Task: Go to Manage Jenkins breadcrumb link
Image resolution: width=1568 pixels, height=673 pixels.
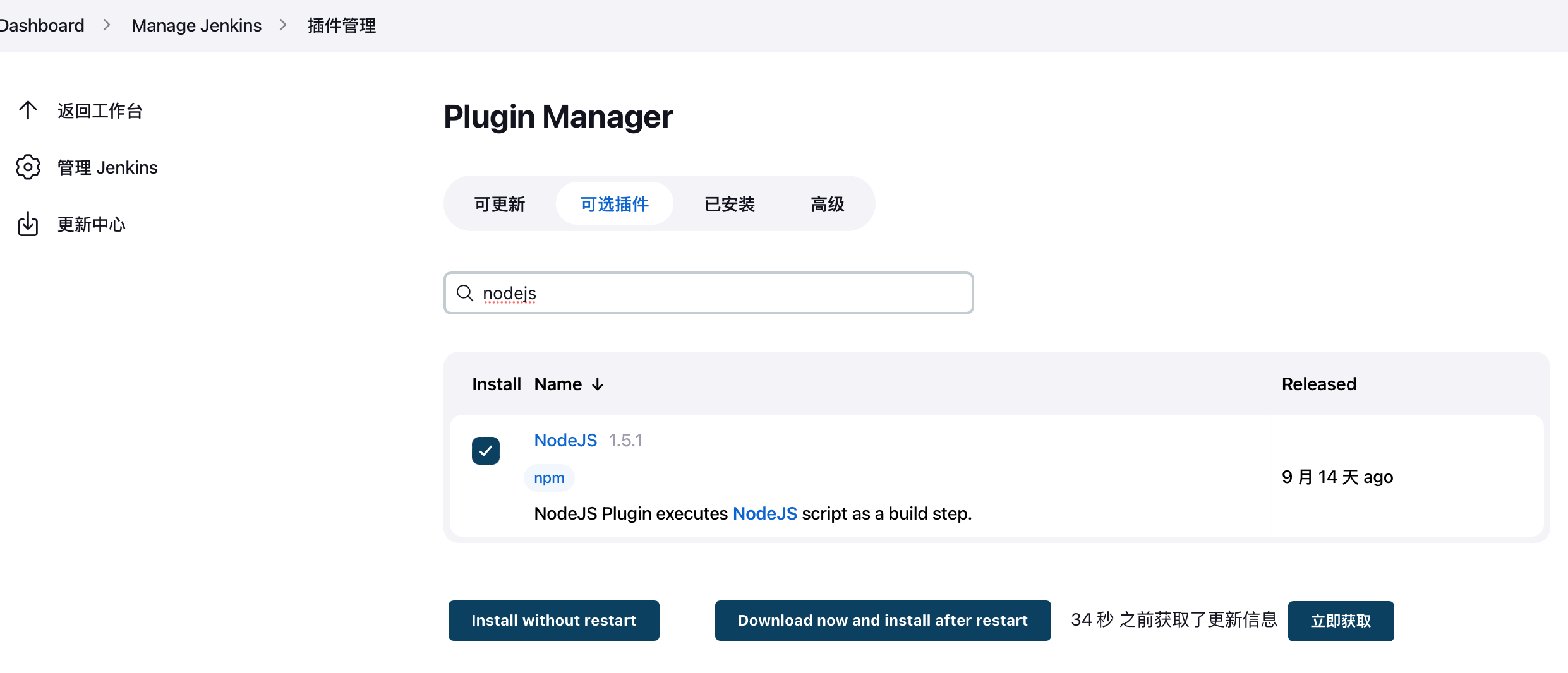Action: tap(196, 25)
